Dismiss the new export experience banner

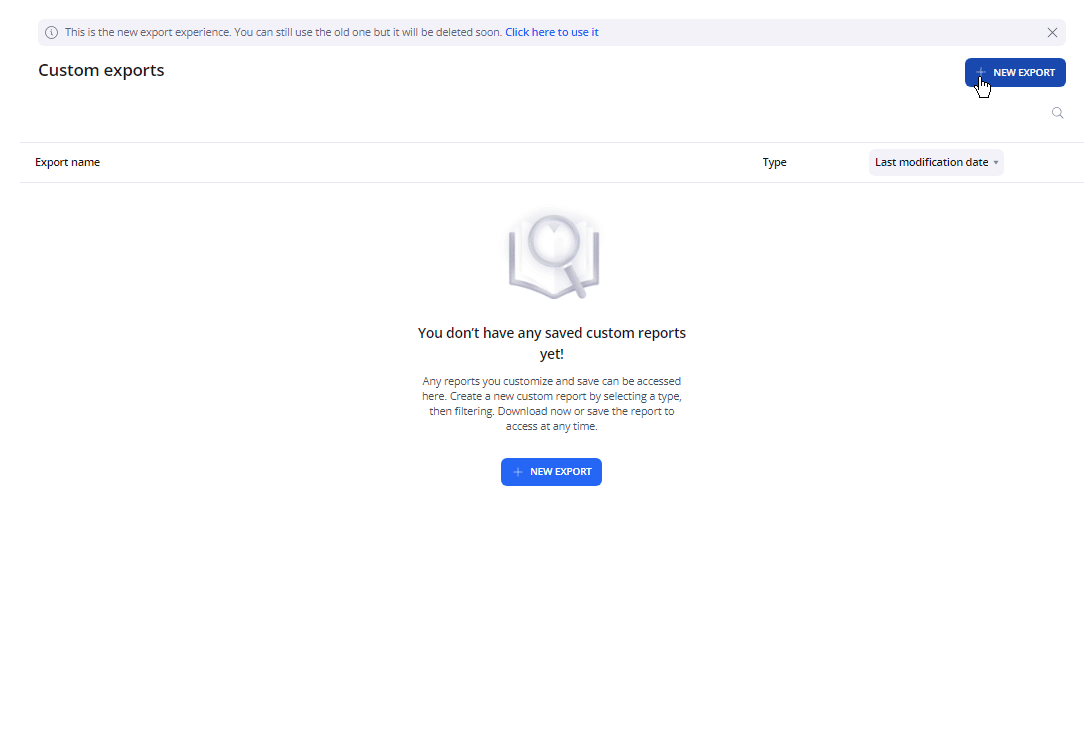click(x=1052, y=32)
